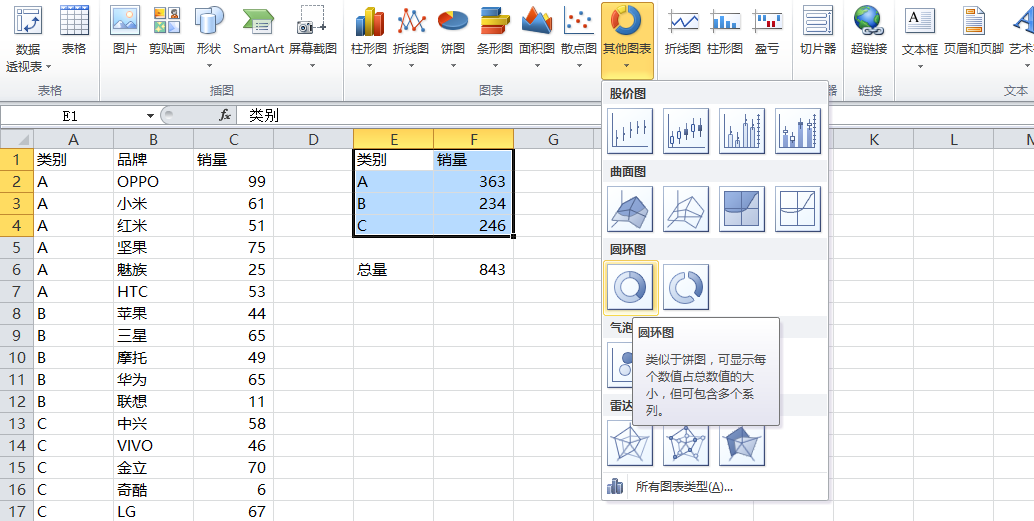The width and height of the screenshot is (1034, 521).
Task: Click the 魅族 brand cell
Action: point(153,270)
